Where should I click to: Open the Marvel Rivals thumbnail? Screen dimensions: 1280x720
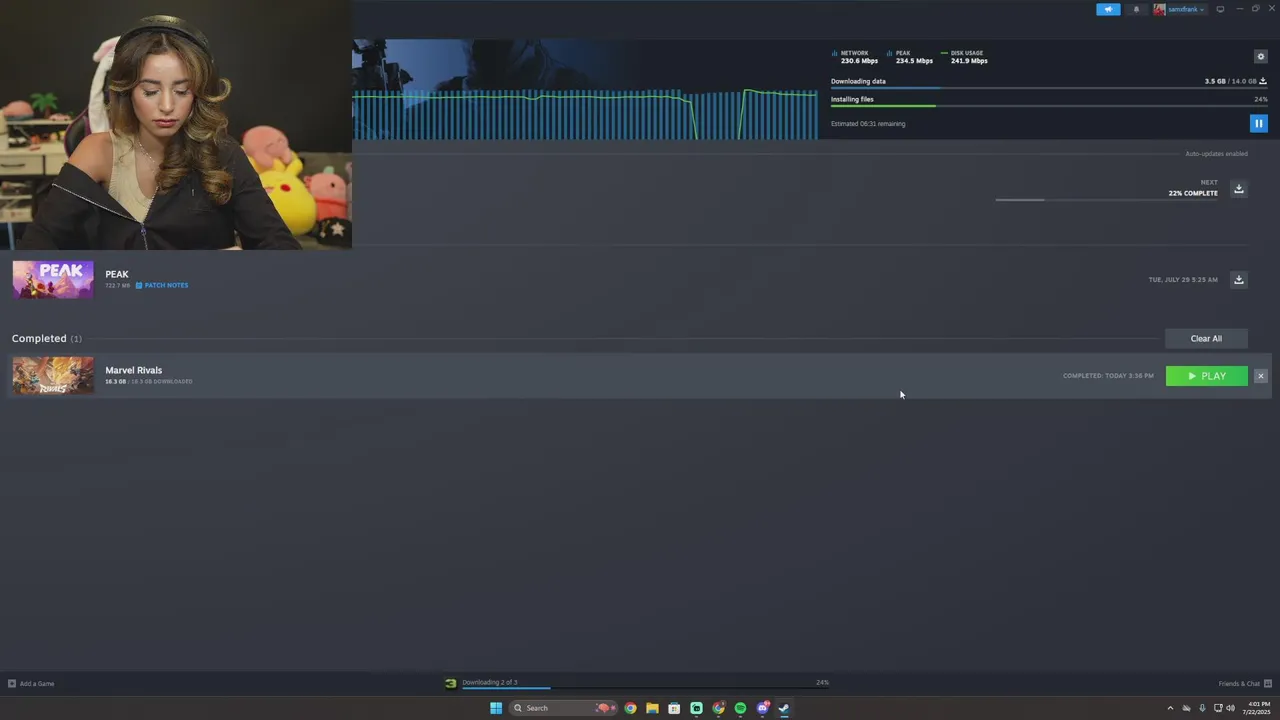click(x=53, y=376)
